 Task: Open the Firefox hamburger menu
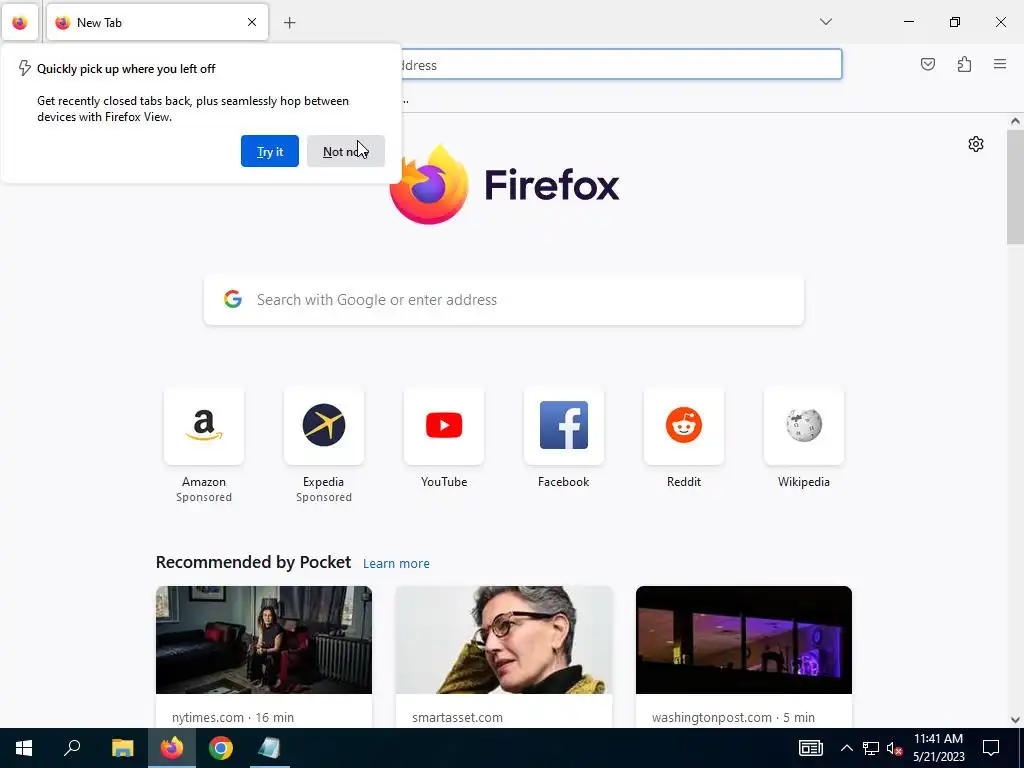tap(1000, 64)
